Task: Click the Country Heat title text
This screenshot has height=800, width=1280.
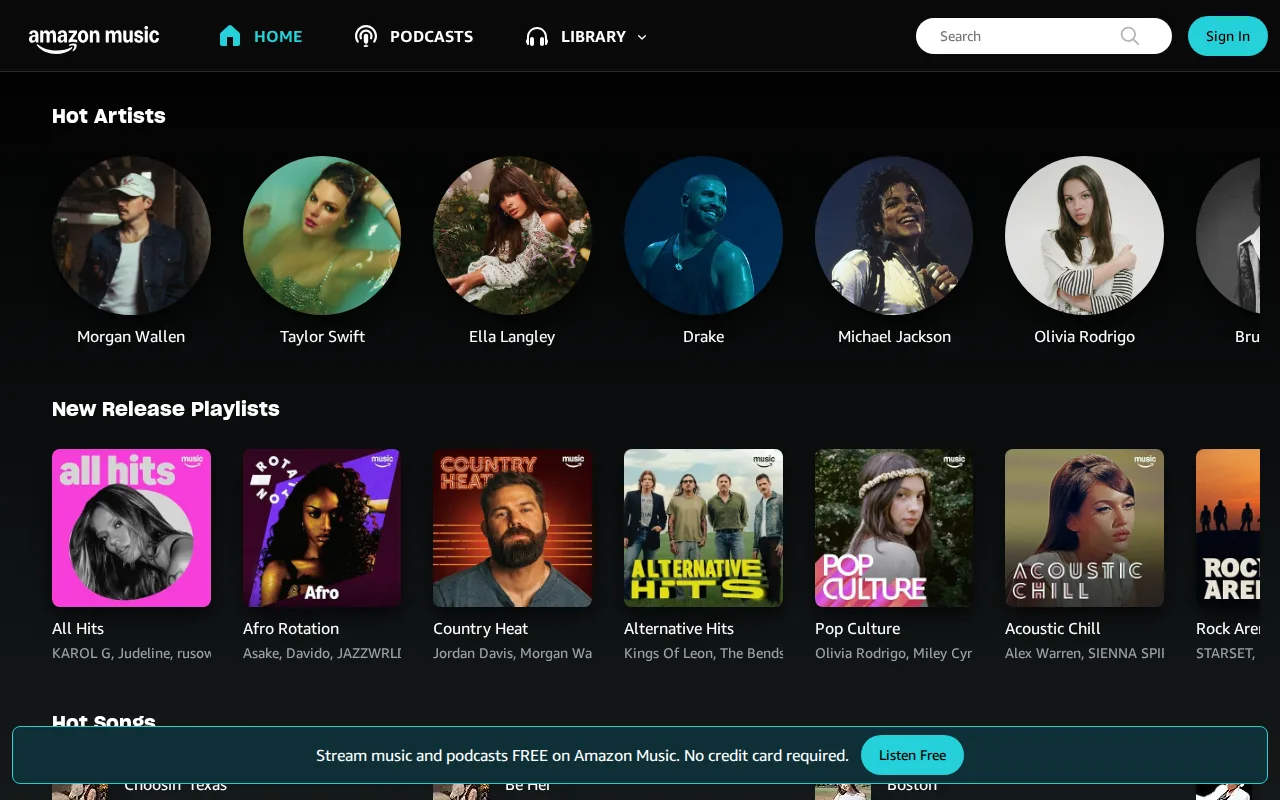Action: (x=480, y=628)
